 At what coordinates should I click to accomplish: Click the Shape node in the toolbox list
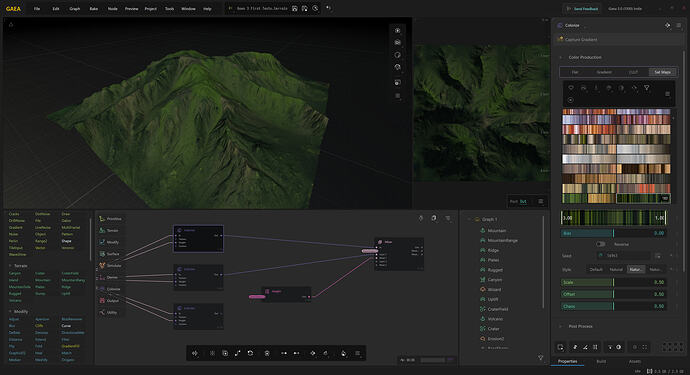point(66,241)
